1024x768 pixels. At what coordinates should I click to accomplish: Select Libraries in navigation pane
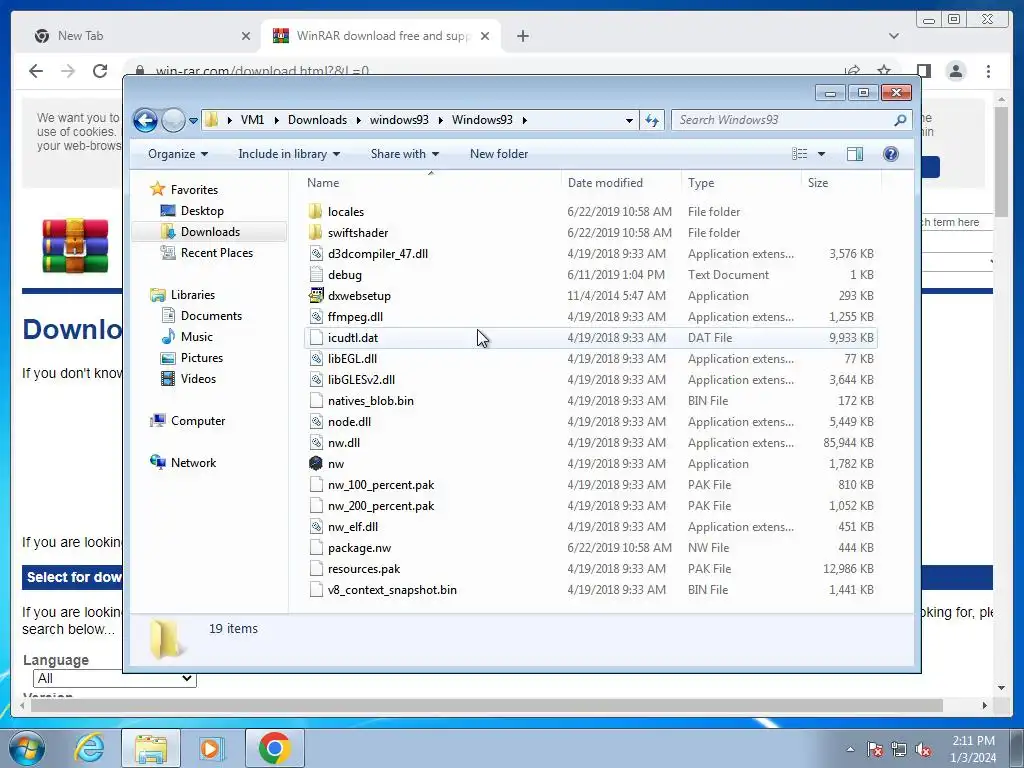coord(193,295)
